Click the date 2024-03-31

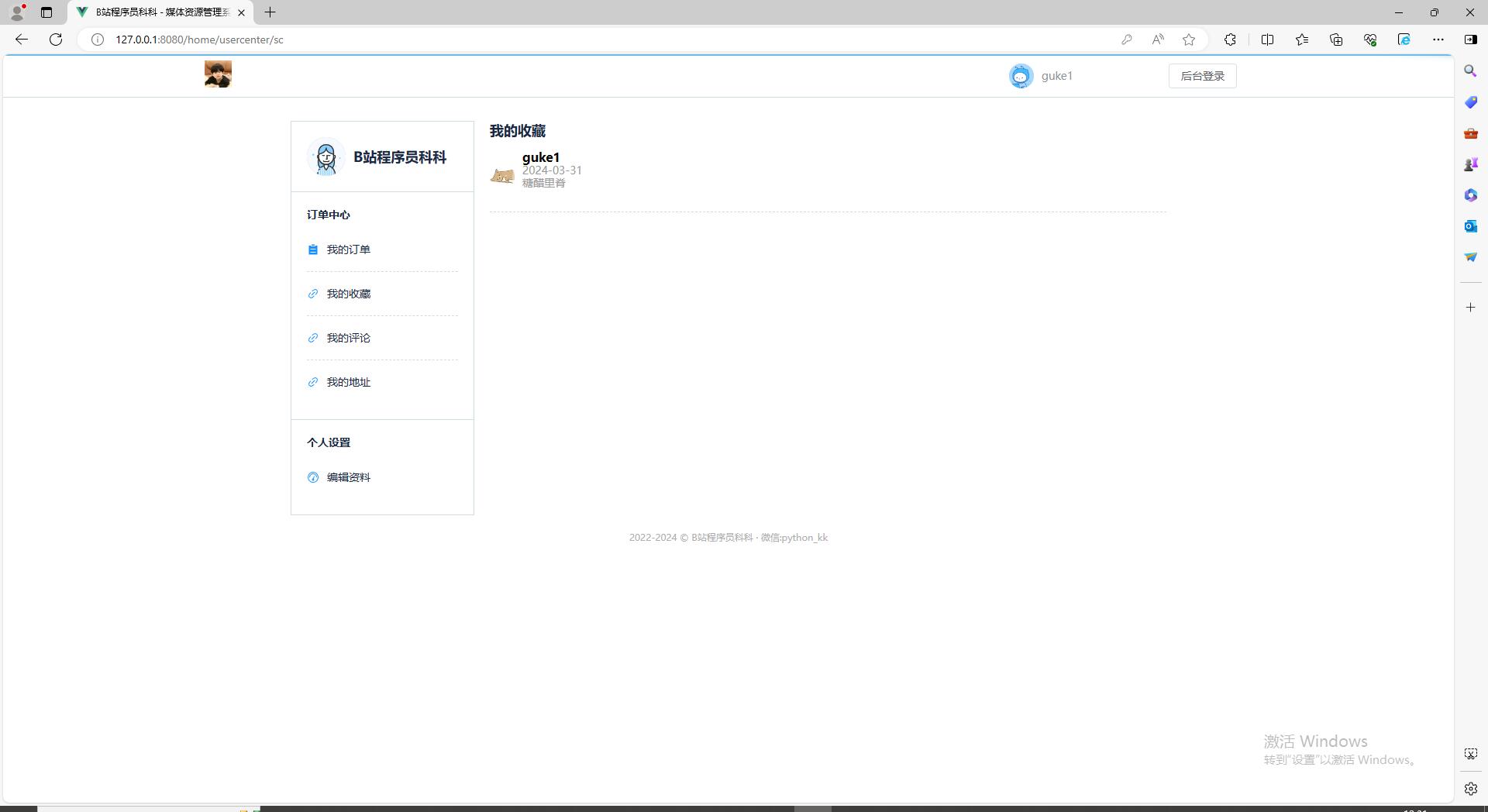[552, 170]
